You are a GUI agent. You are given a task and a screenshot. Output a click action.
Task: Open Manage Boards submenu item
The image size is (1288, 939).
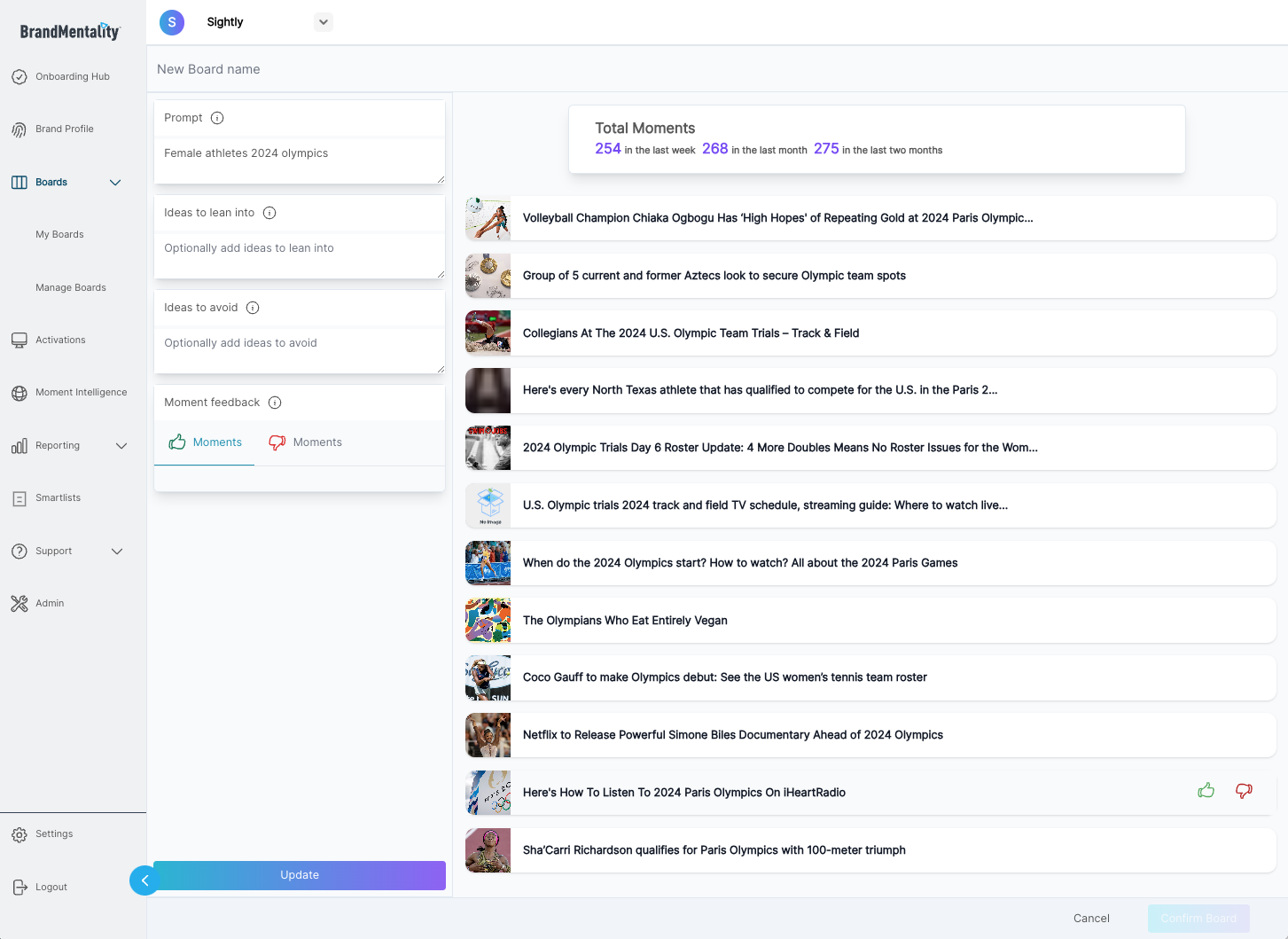tap(71, 288)
